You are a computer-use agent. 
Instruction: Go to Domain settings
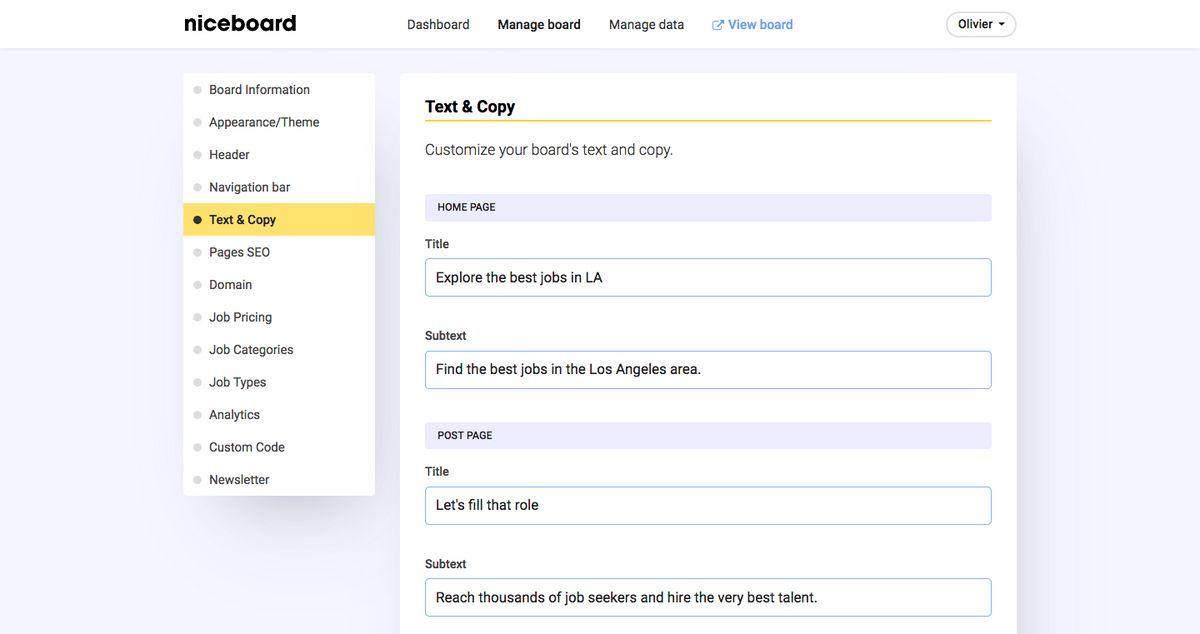(x=230, y=285)
